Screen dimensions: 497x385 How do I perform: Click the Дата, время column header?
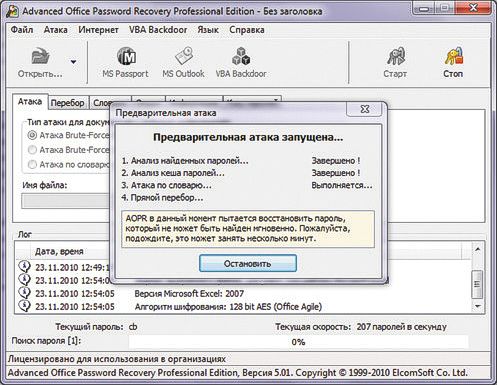[x=59, y=251]
